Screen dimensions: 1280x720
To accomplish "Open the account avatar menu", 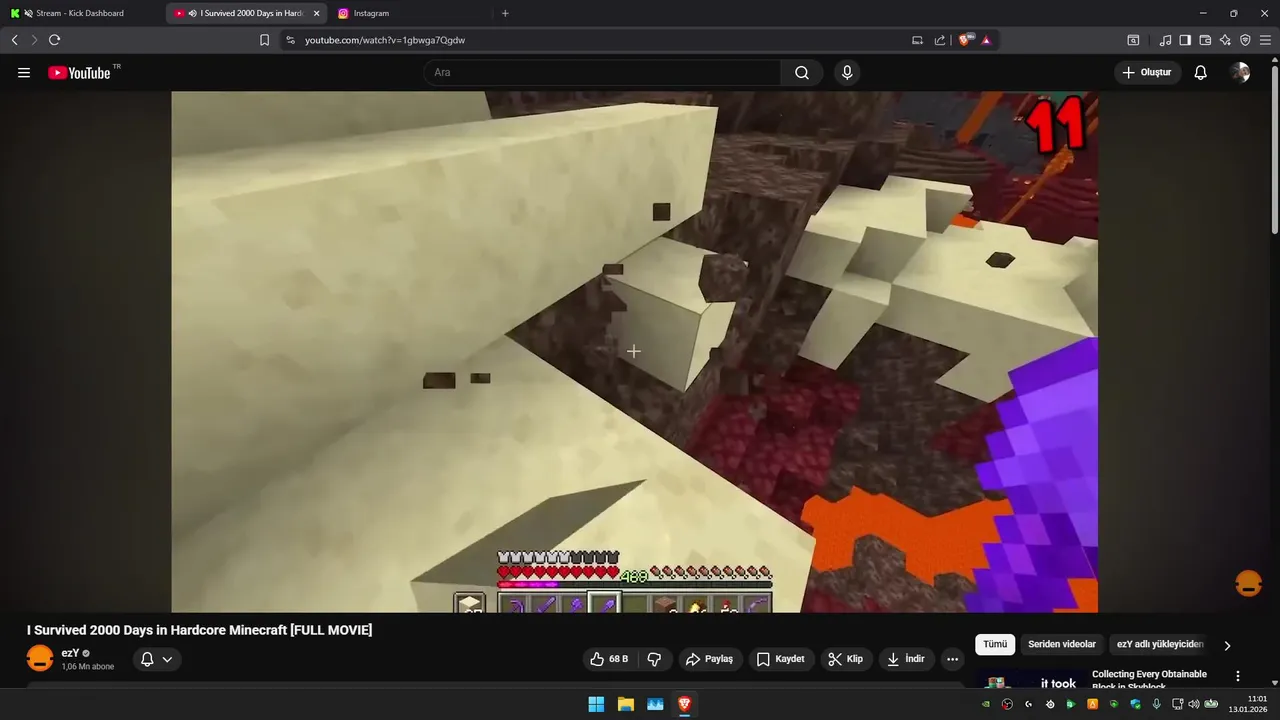I will tap(1240, 73).
